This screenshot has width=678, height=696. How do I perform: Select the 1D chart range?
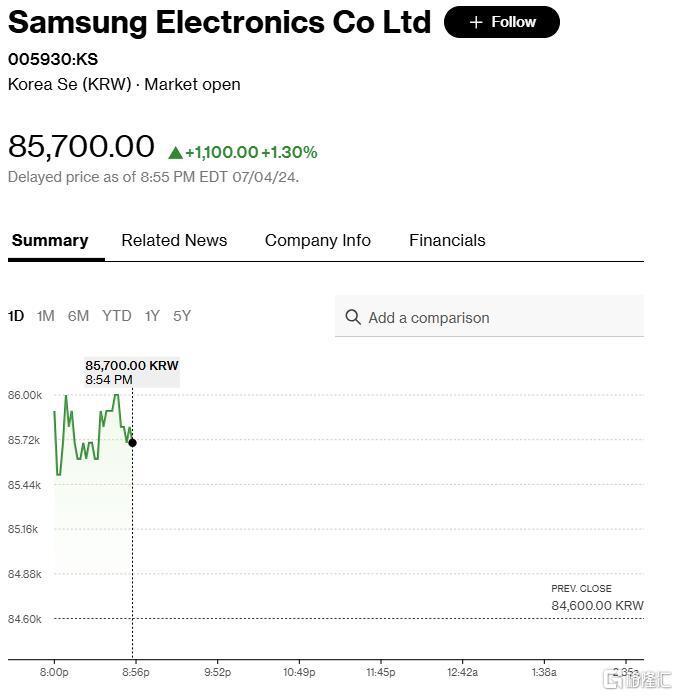click(16, 316)
